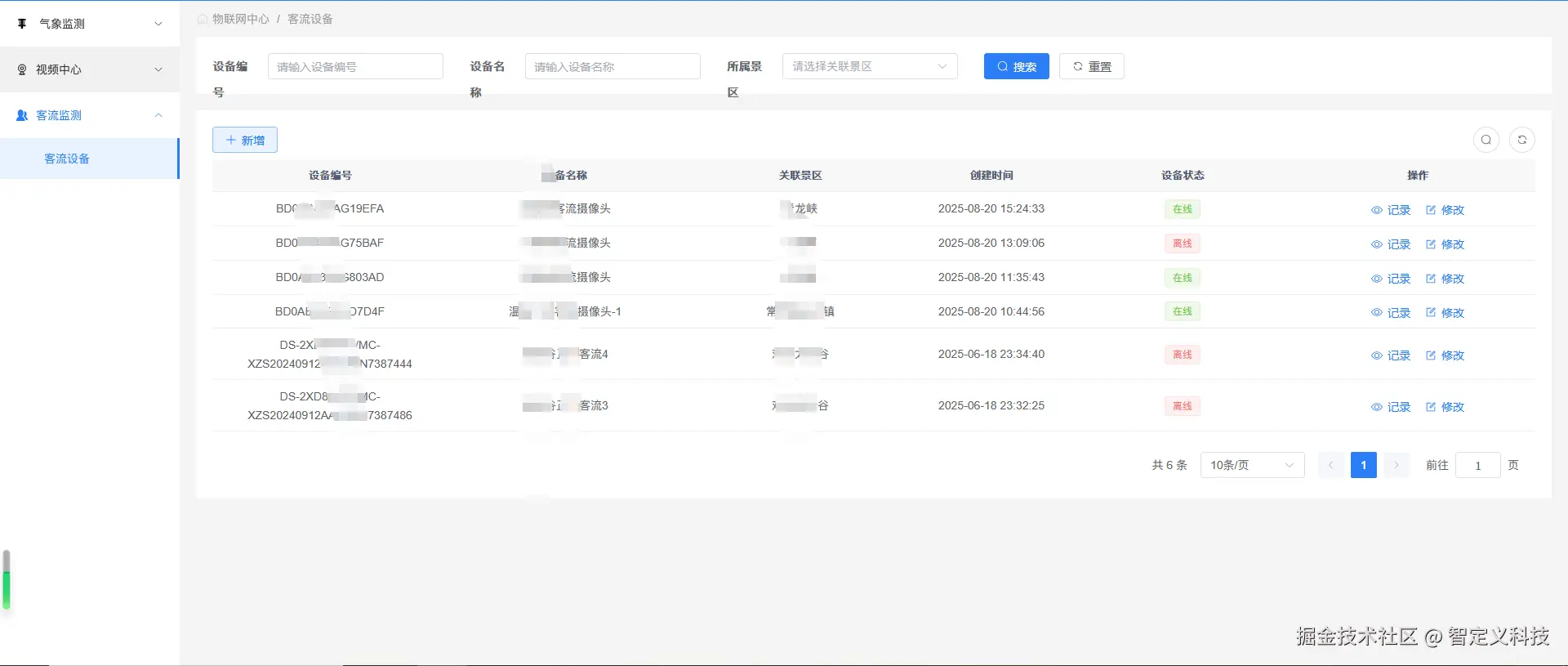
Task: Click 在线 status tag in 10:44:56 row
Action: 1183,311
